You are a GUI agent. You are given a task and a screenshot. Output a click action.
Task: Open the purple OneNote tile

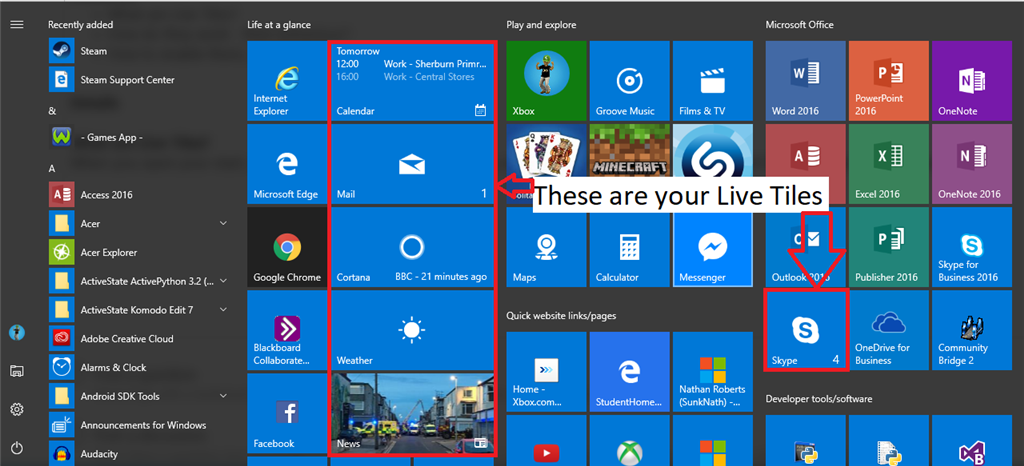coord(972,81)
